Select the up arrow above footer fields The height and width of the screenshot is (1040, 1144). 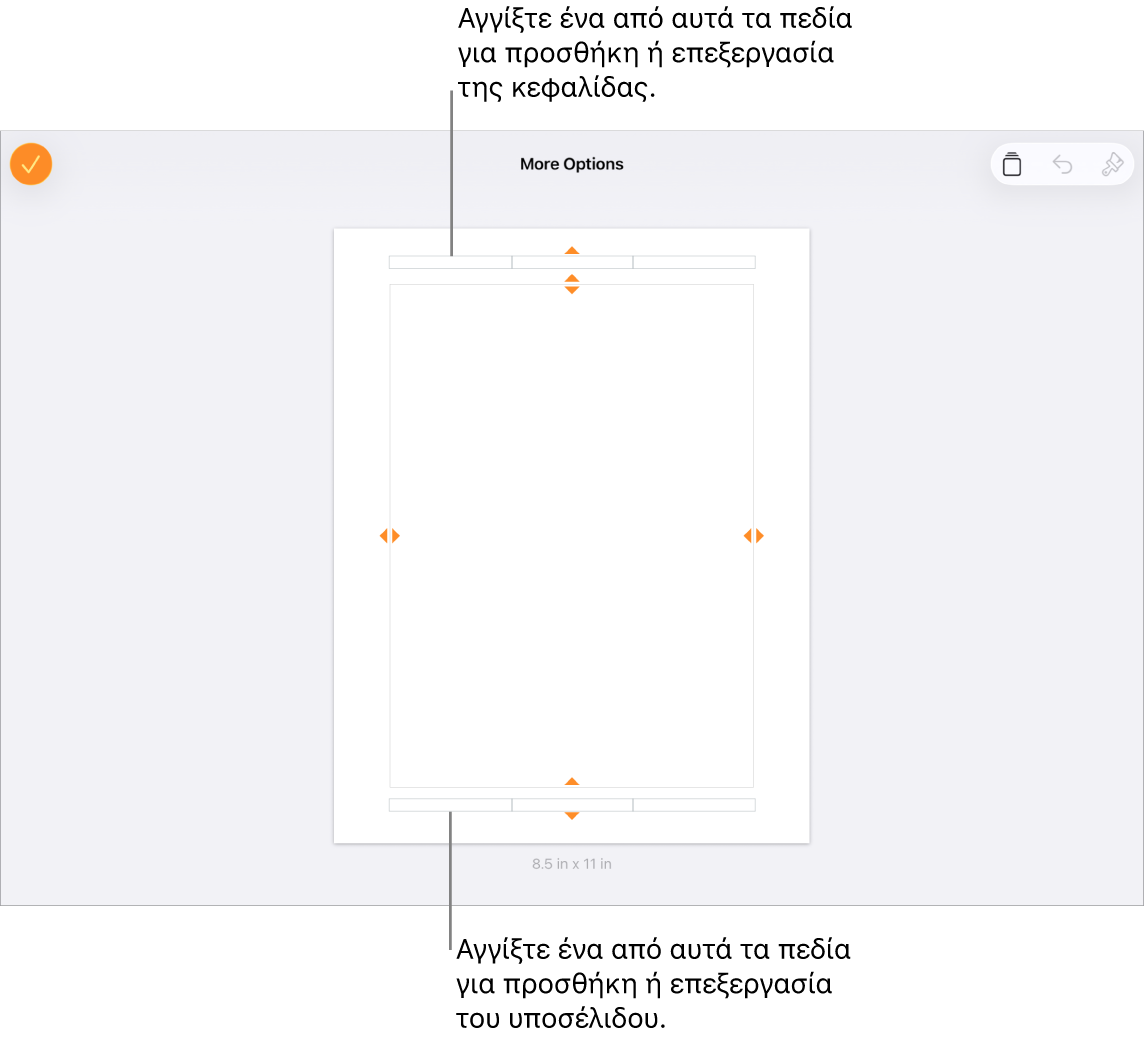(x=572, y=782)
